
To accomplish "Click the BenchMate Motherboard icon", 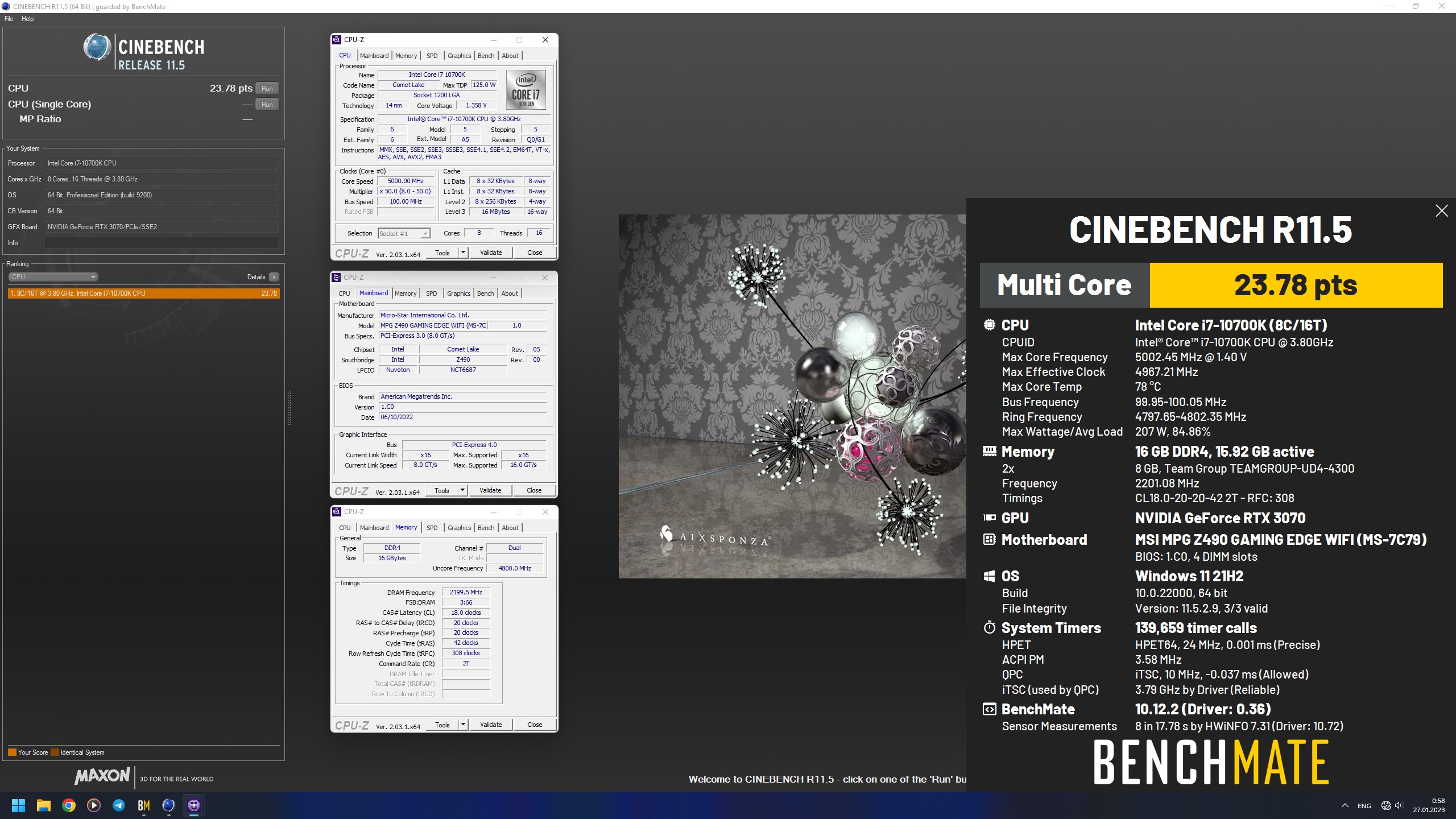I will click(x=990, y=539).
